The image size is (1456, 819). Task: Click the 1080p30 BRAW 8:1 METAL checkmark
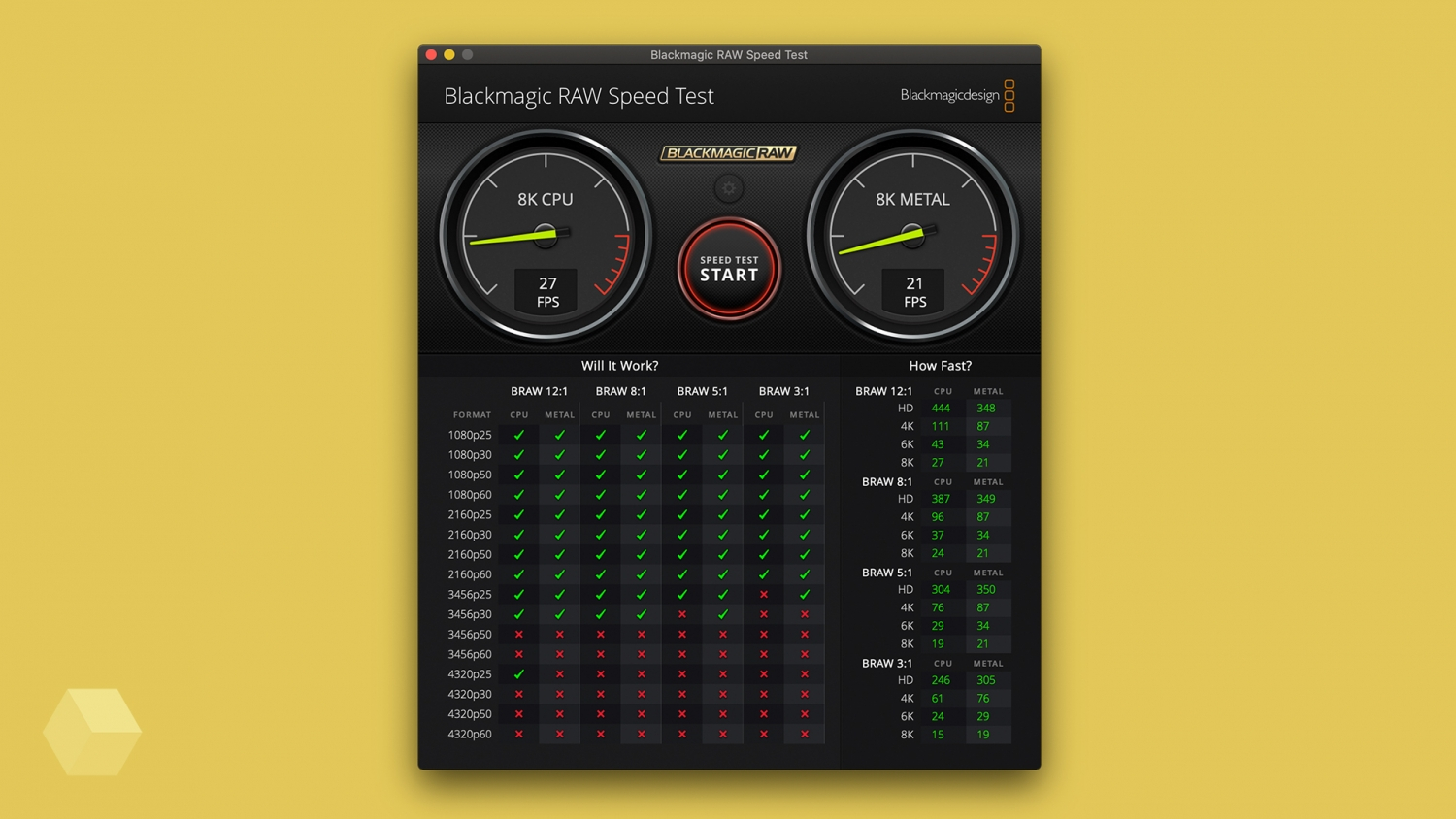pos(642,455)
